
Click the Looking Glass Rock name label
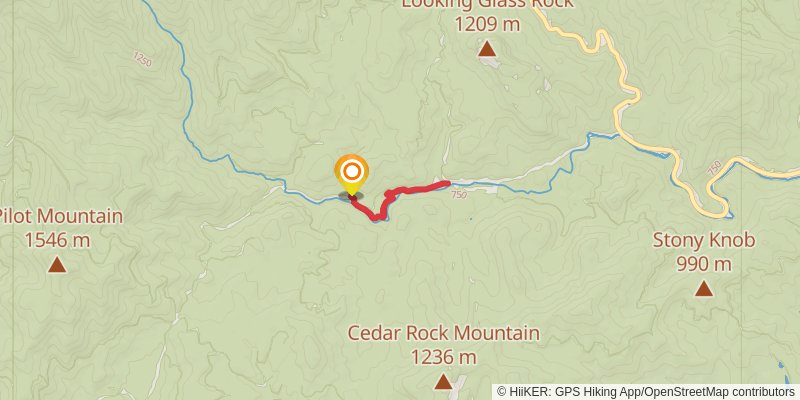click(487, 4)
